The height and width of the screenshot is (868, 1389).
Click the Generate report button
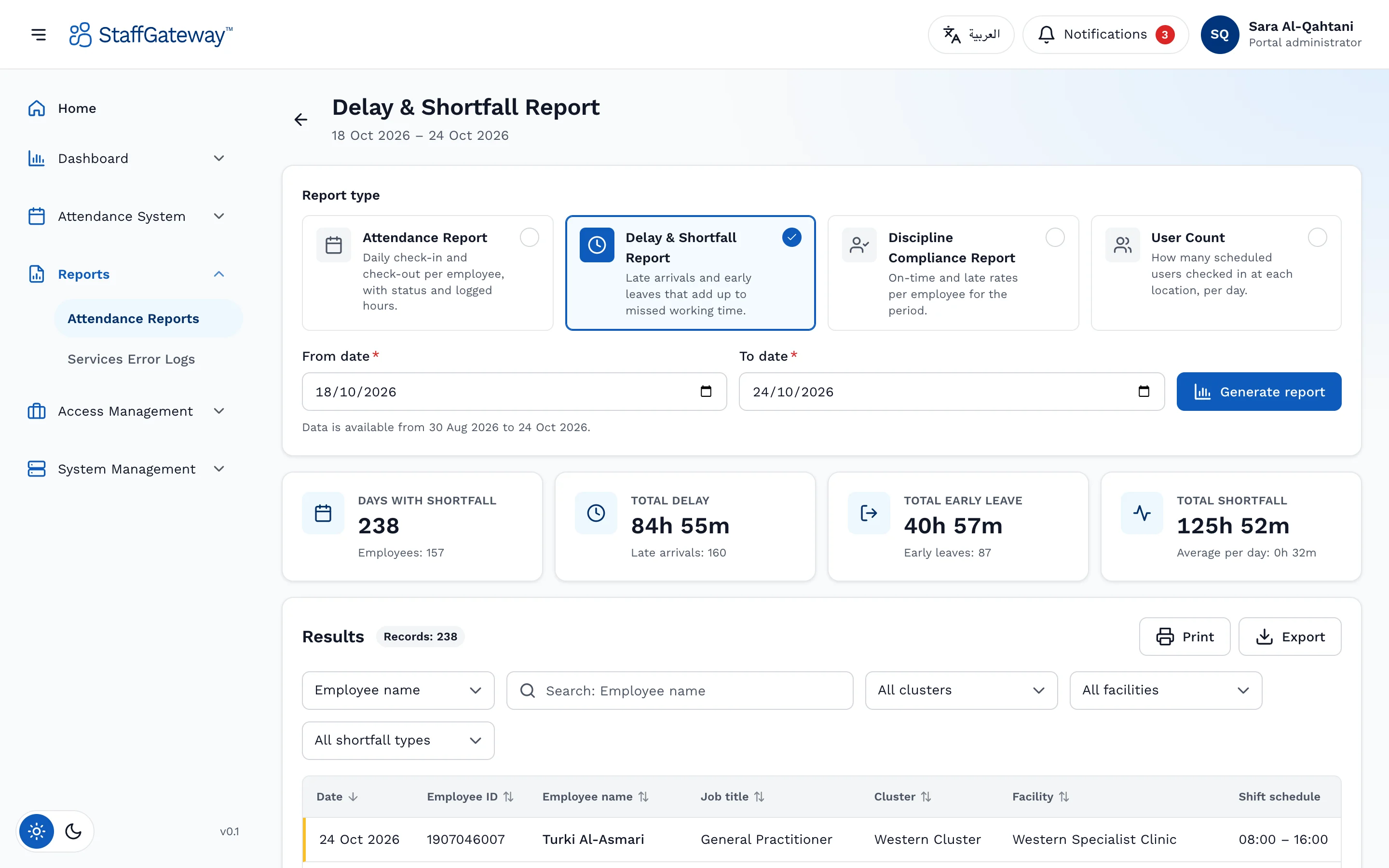point(1259,392)
